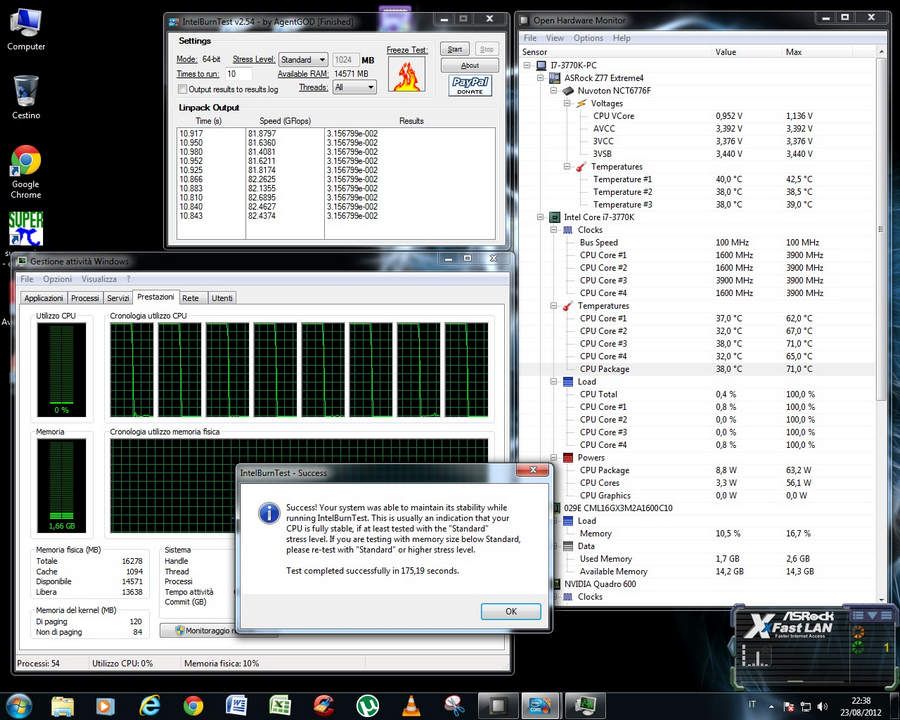Close the IntelBurnTest Success dialog
Screen dimensions: 900x720
(533, 470)
